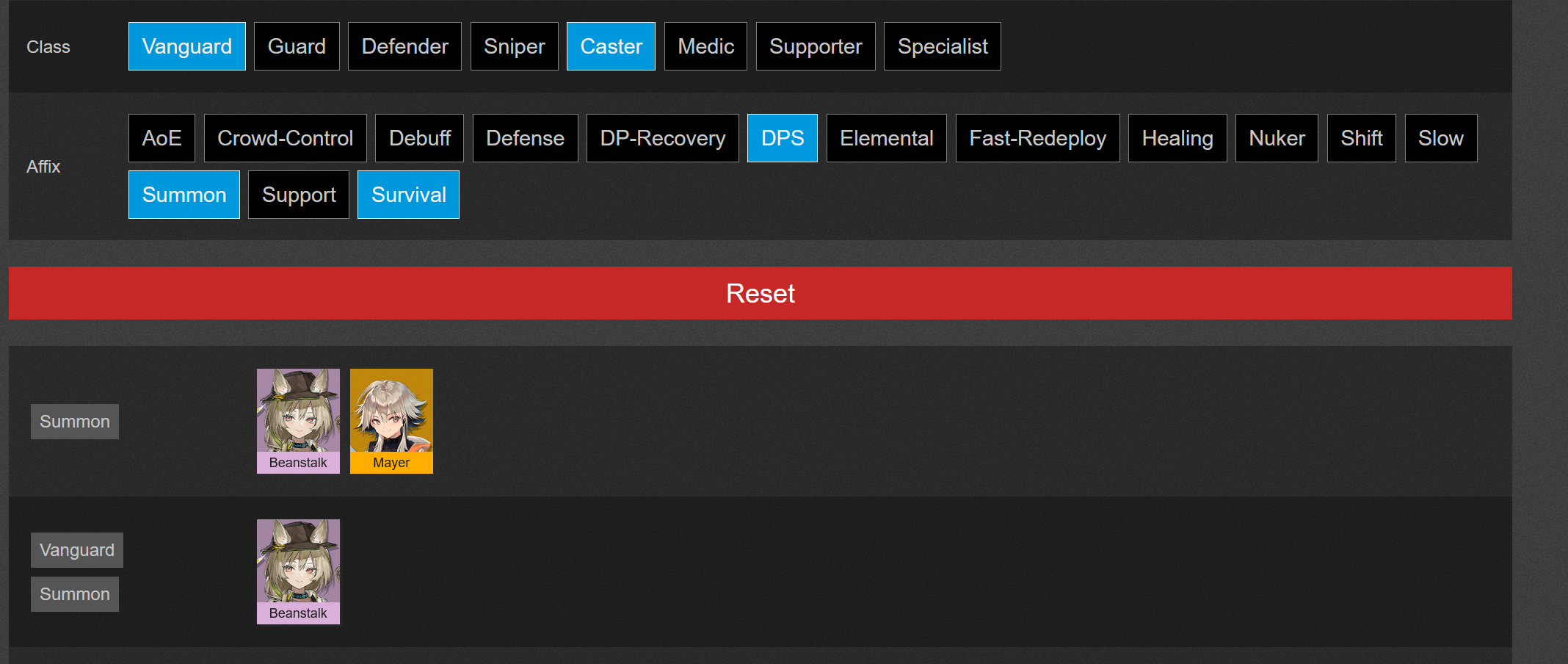The image size is (1568, 664).
Task: Click the red Reset button
Action: click(761, 293)
